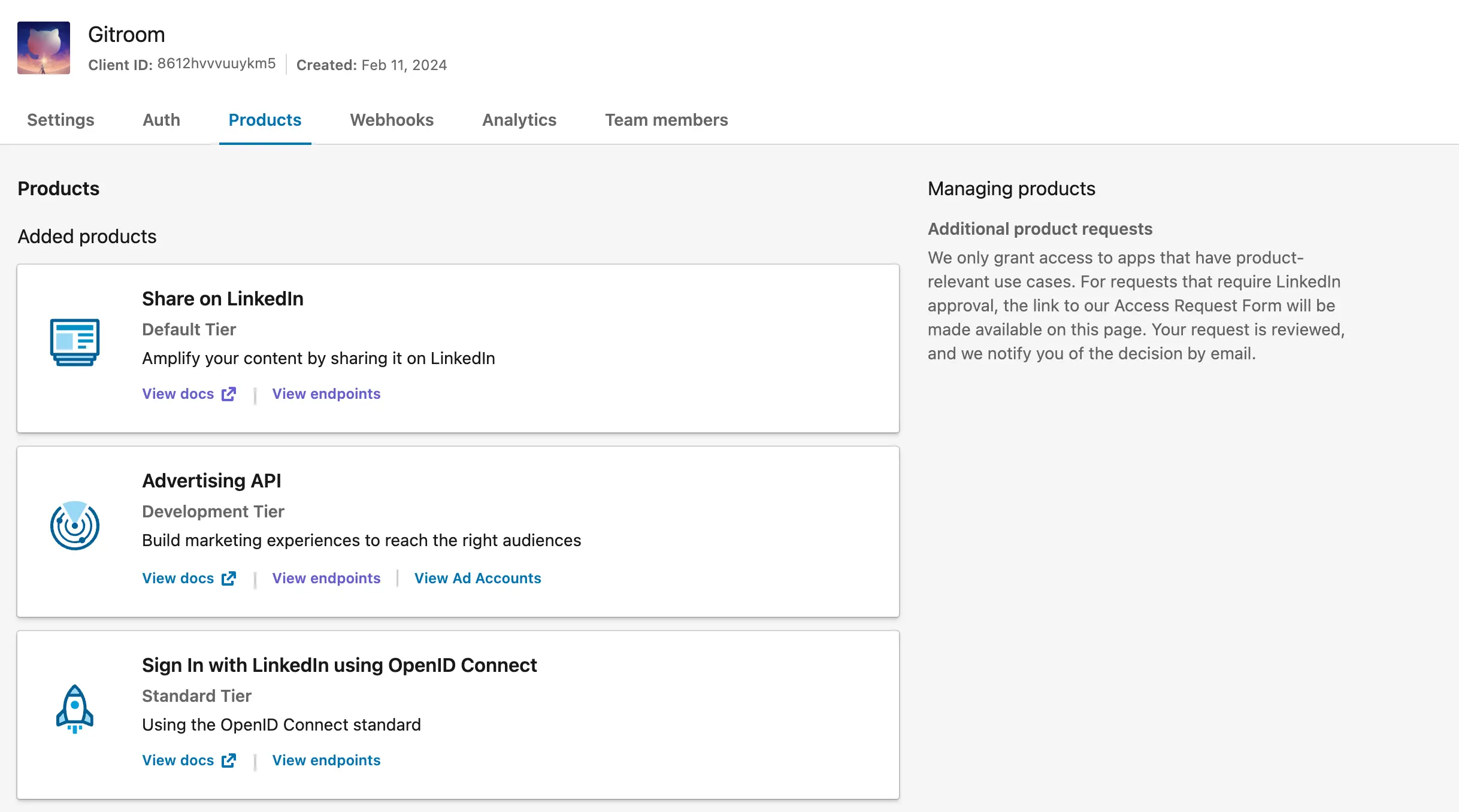This screenshot has height=812, width=1459.
Task: Click the Standard Tier label
Action: 196,696
